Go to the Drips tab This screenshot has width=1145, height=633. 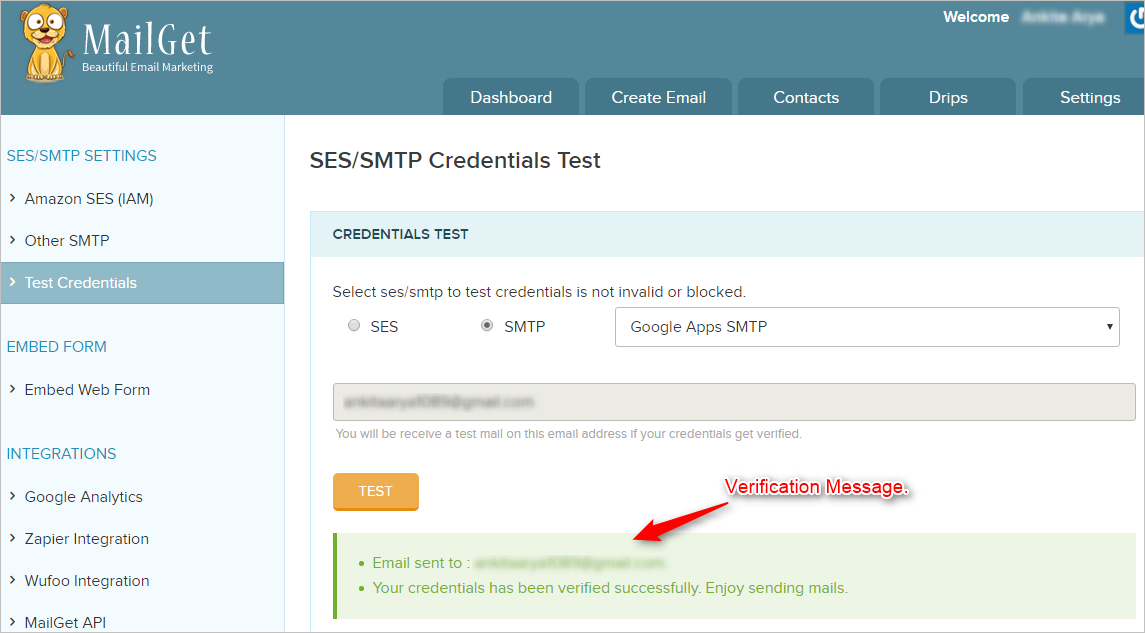(x=948, y=97)
